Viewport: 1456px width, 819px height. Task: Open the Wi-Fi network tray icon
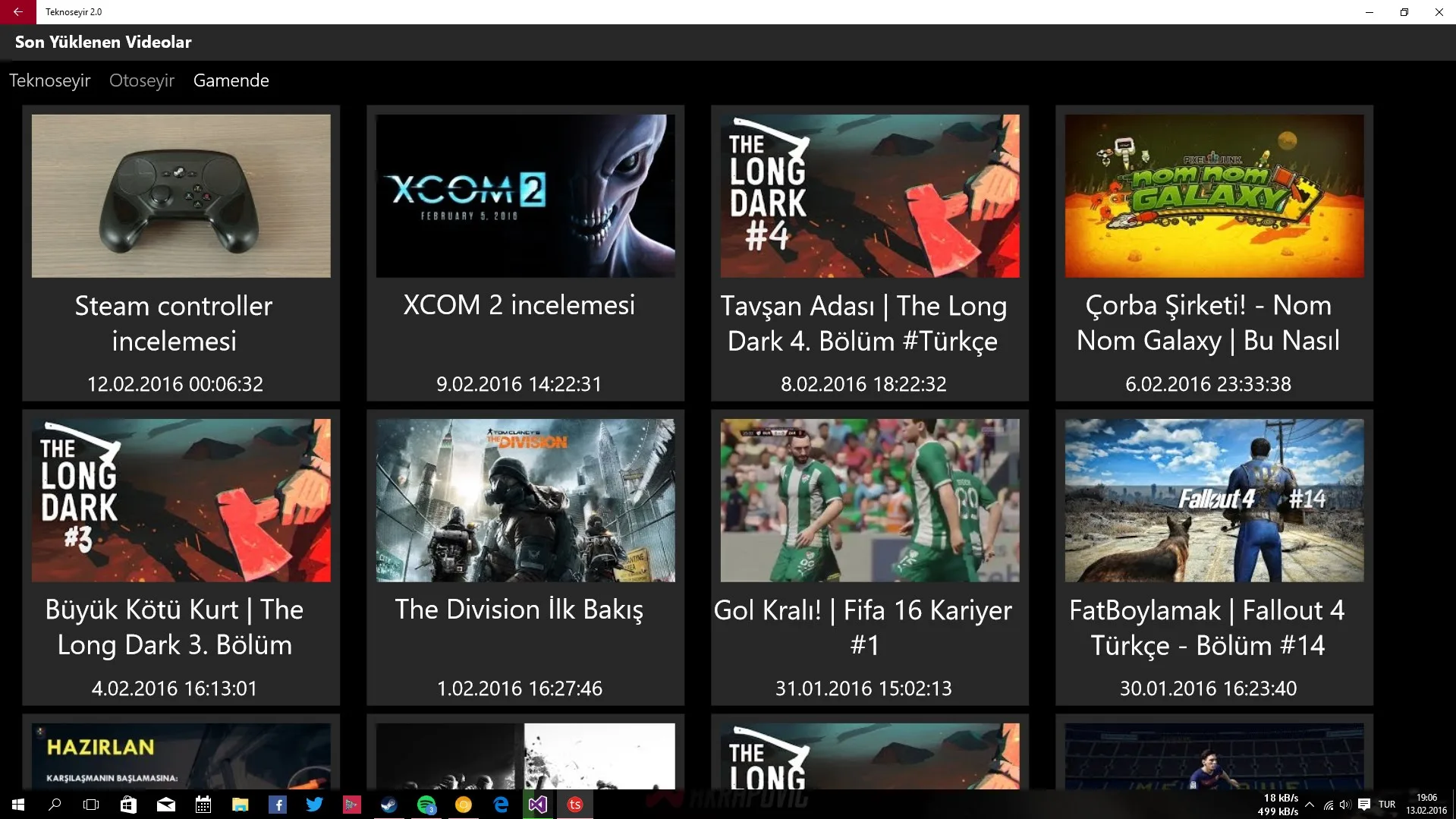coord(1329,805)
